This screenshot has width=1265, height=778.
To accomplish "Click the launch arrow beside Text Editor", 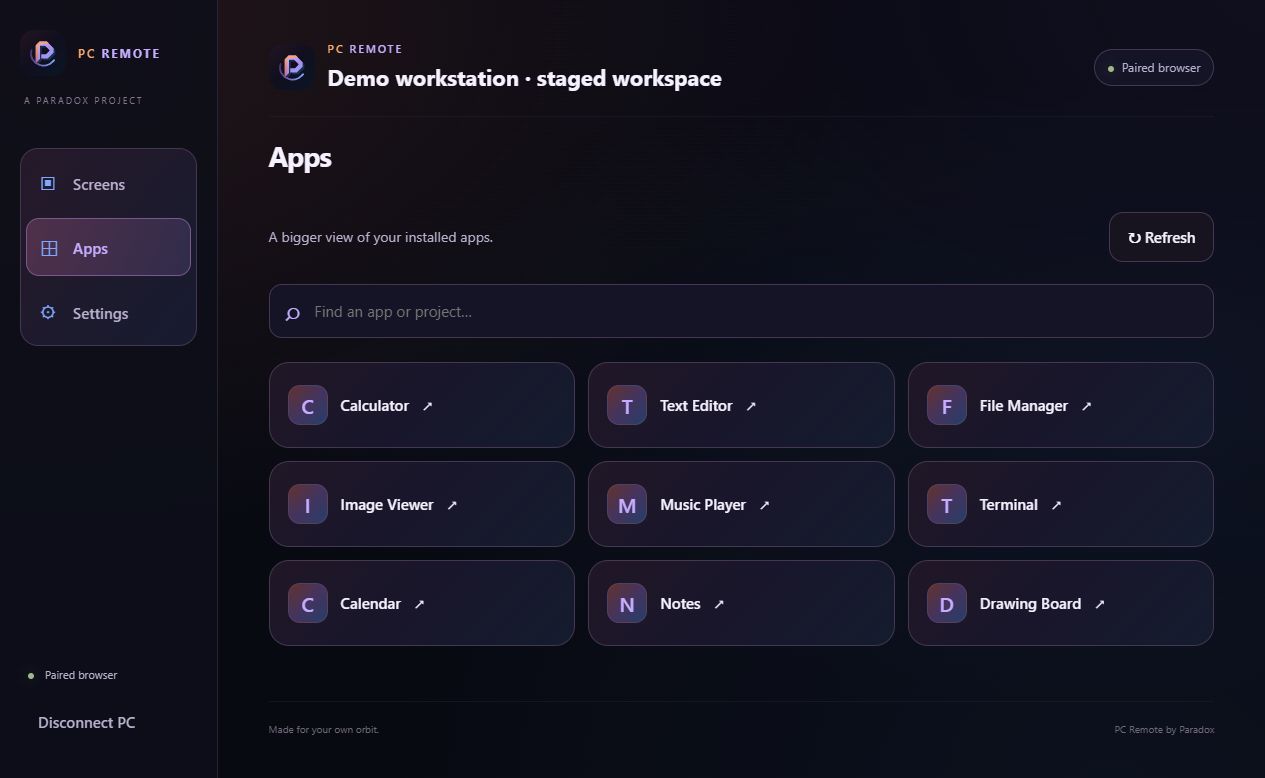I will pos(751,406).
